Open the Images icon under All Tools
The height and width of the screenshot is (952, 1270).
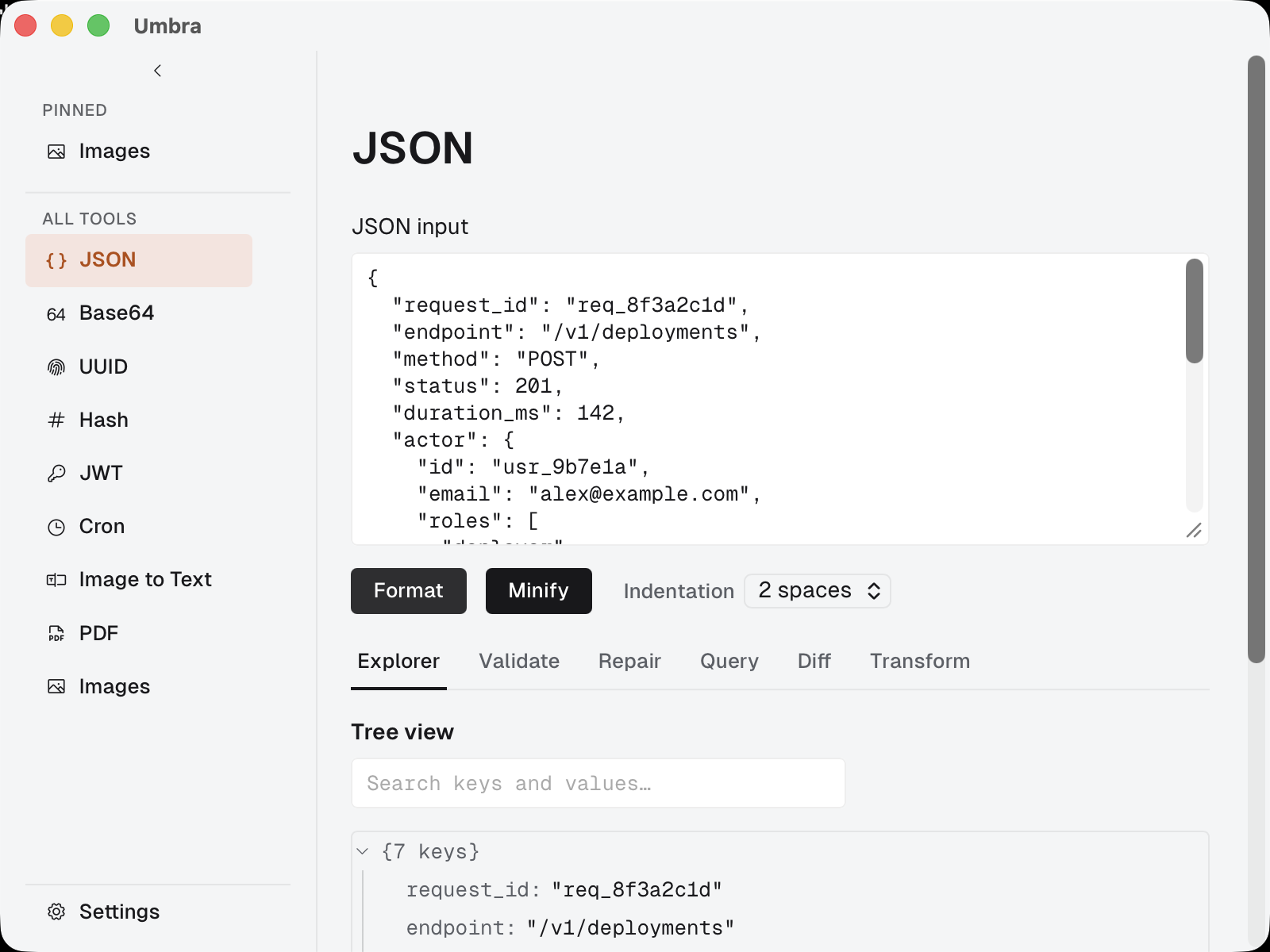pyautogui.click(x=56, y=686)
